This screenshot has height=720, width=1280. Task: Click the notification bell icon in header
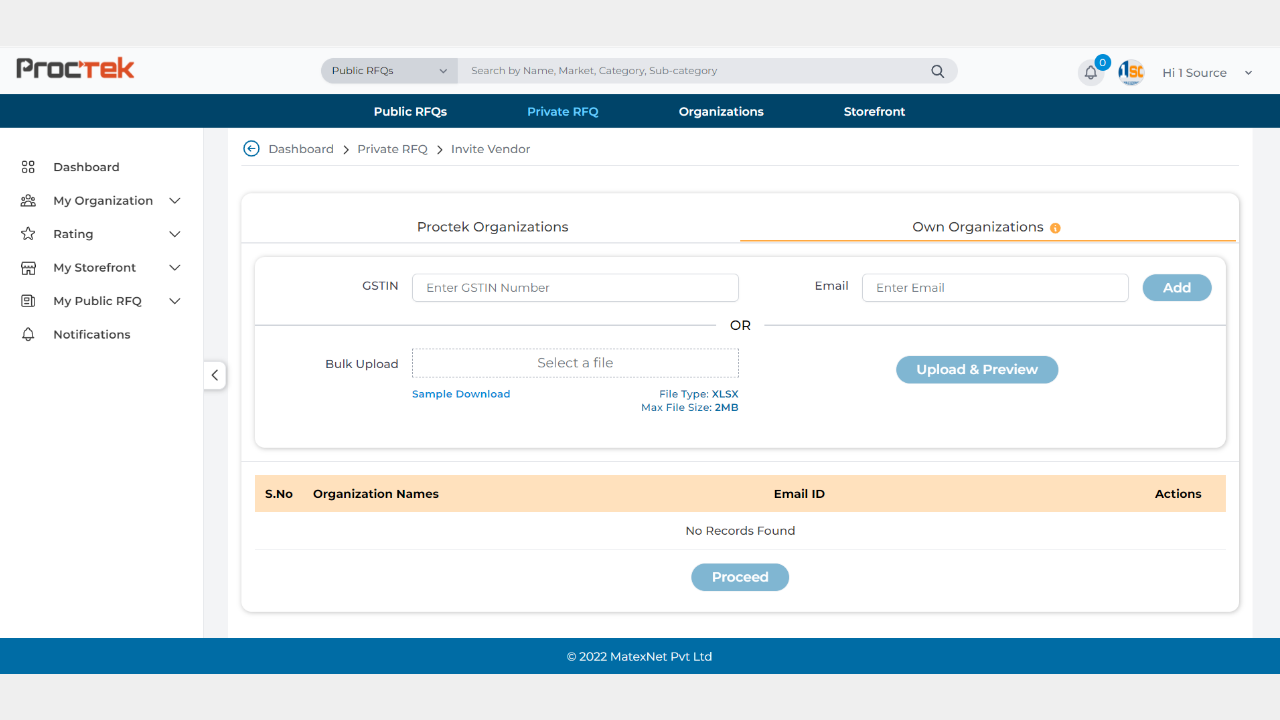tap(1091, 73)
